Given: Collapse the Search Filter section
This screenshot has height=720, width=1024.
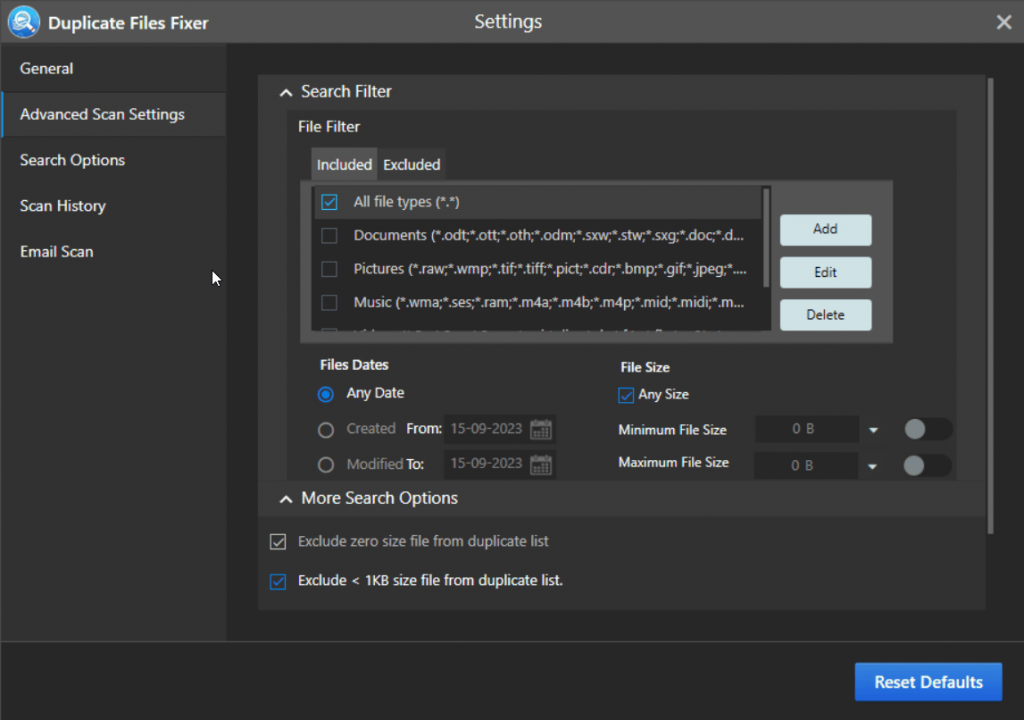Looking at the screenshot, I should pos(286,91).
